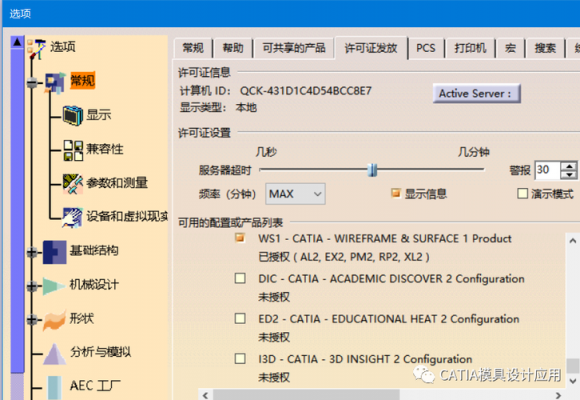Expand the 形状 tree node

[32, 319]
